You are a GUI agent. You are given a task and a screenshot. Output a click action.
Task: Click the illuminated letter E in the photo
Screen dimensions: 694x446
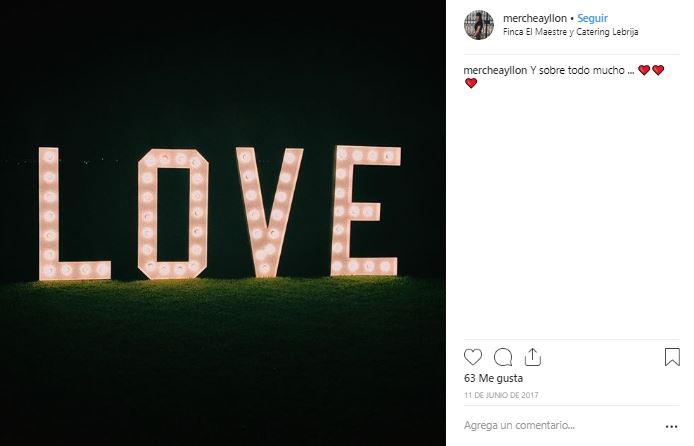364,210
